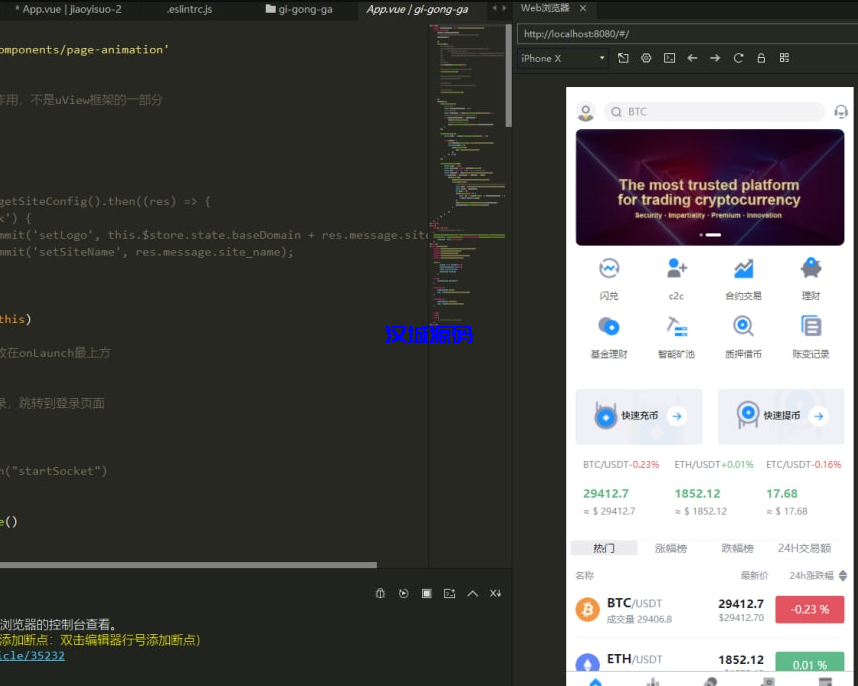Click the 快速提币 quick withdraw button
Image resolution: width=858 pixels, height=686 pixels.
click(781, 416)
